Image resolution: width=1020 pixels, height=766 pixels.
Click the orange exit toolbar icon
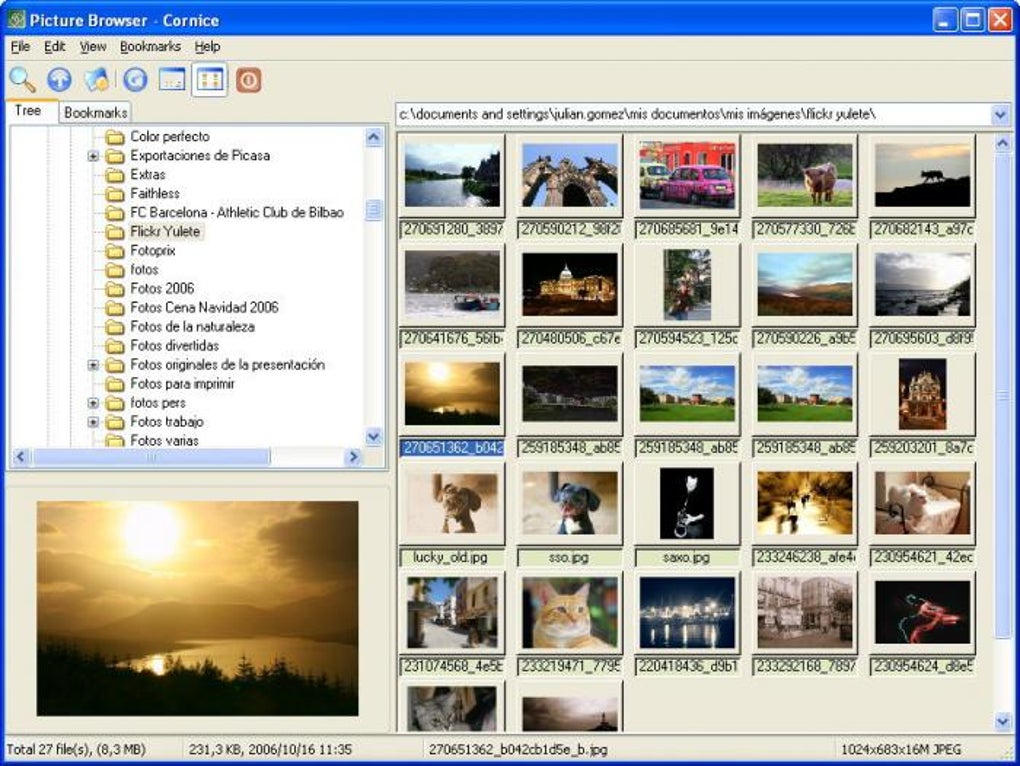pos(248,80)
